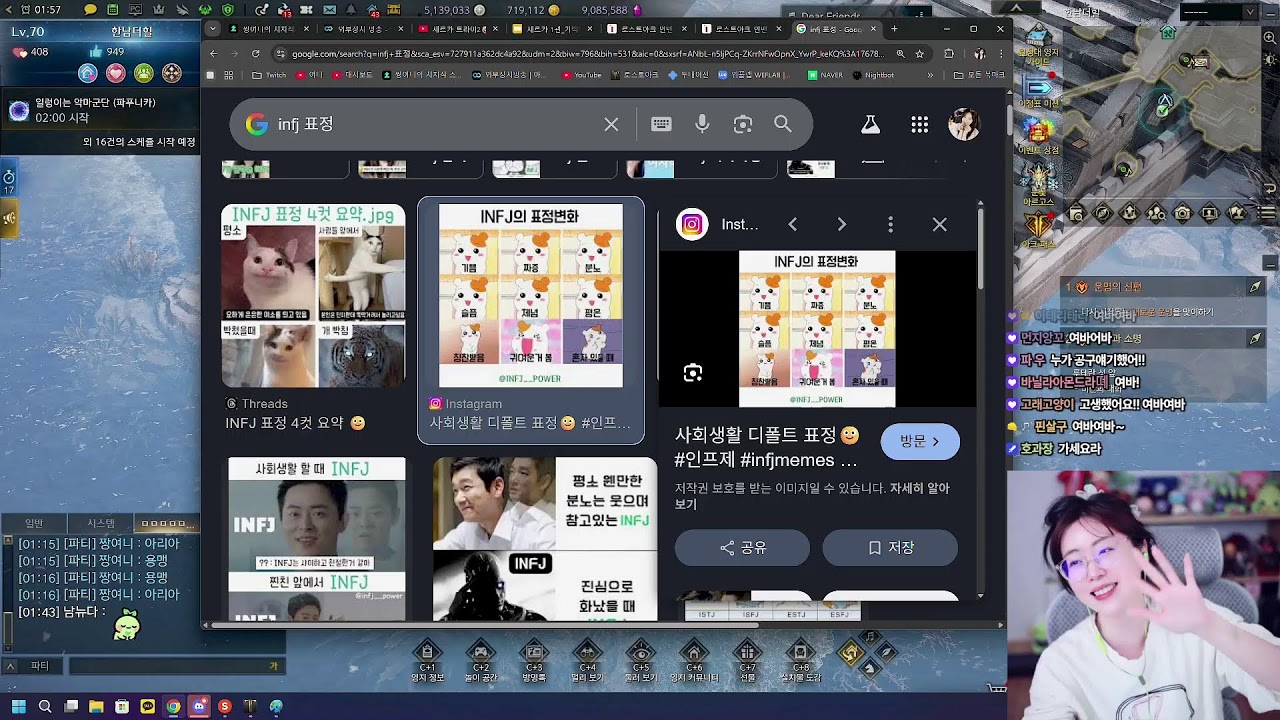This screenshot has width=1280, height=720.
Task: Open the Google apps grid
Action: (x=920, y=124)
